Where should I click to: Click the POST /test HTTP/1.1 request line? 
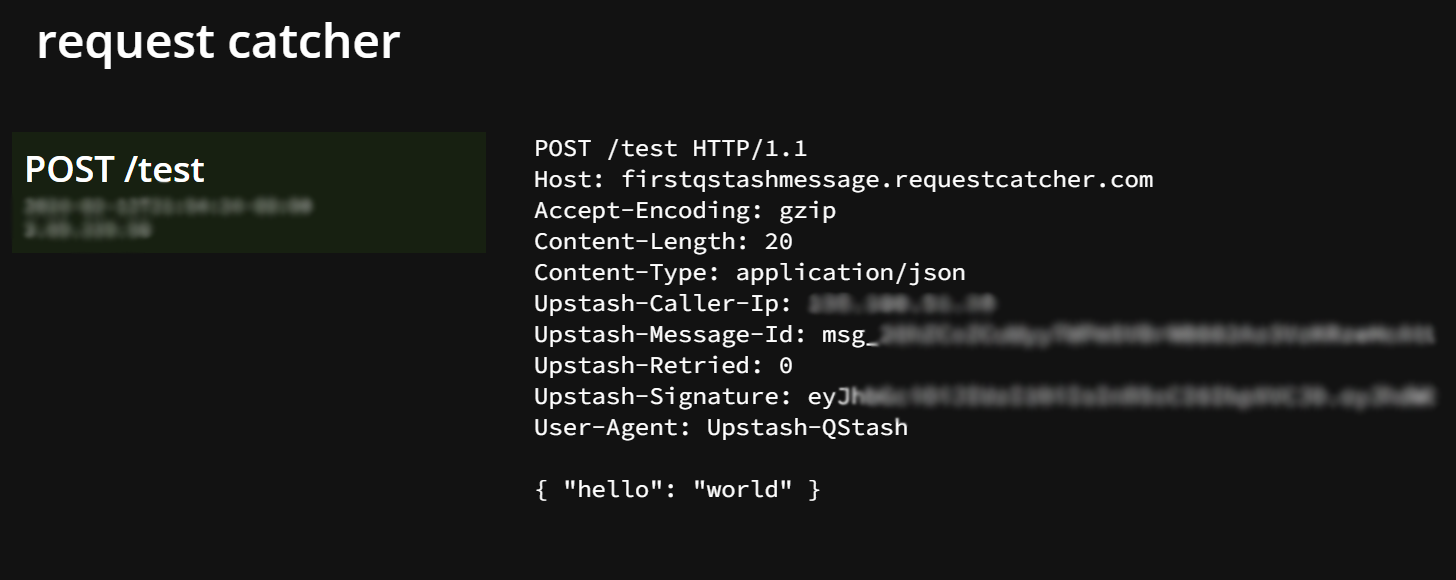click(x=670, y=149)
